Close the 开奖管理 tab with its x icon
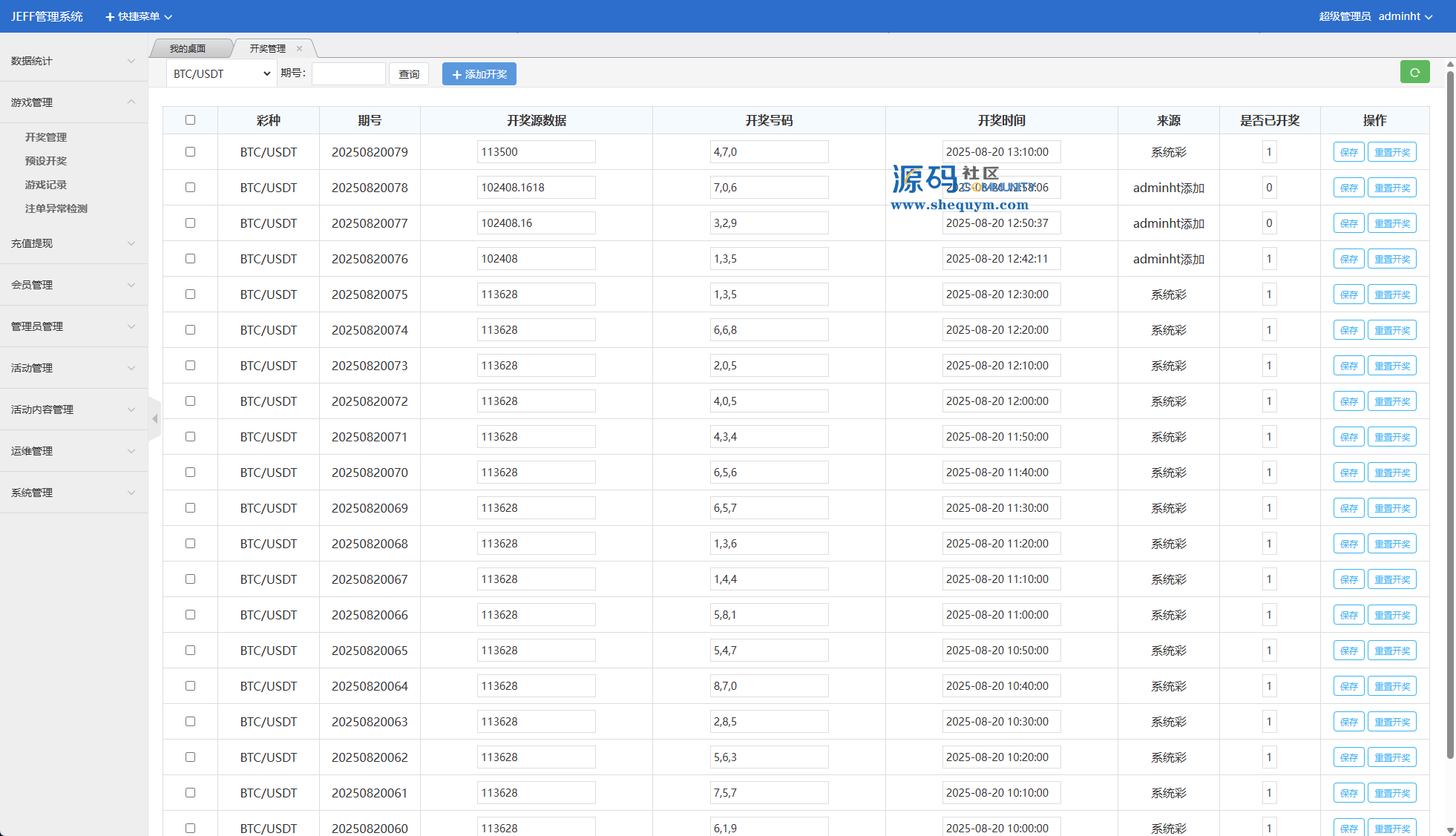Image resolution: width=1456 pixels, height=836 pixels. point(300,49)
